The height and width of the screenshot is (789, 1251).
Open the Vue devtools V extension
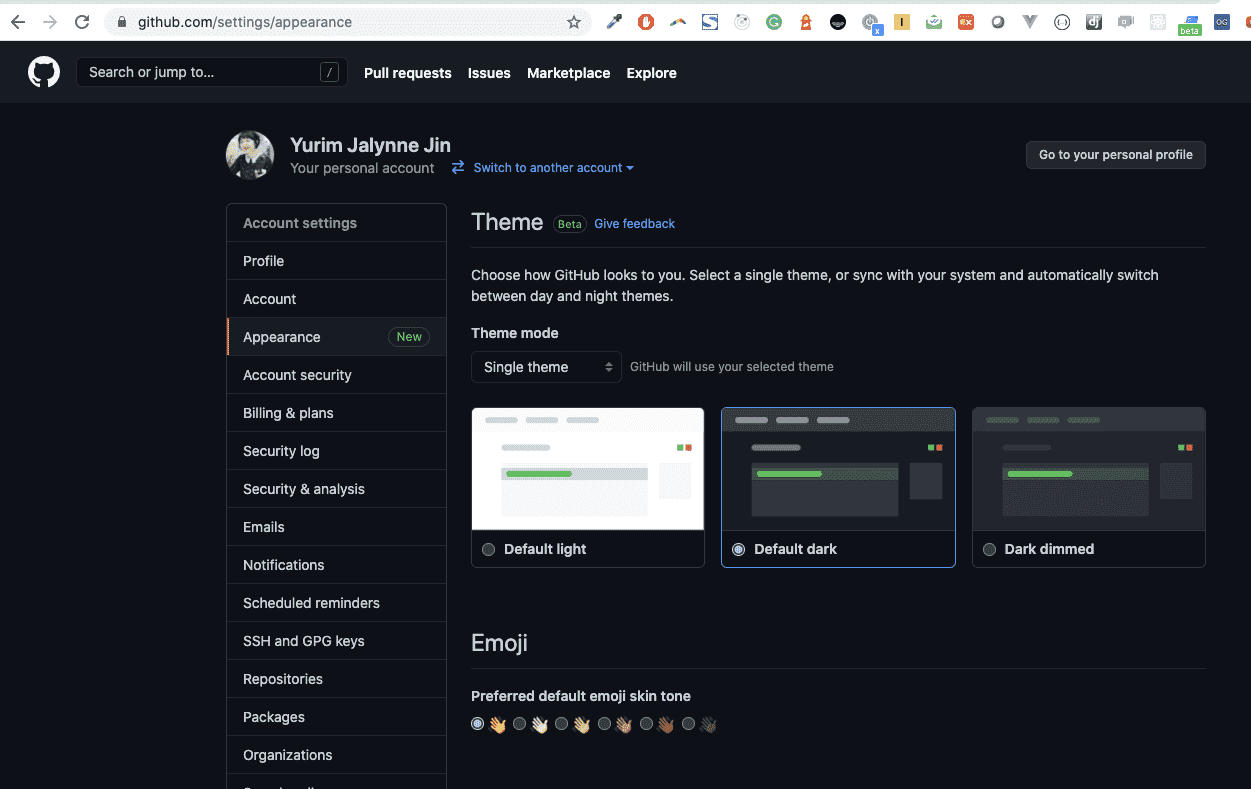coord(1030,22)
